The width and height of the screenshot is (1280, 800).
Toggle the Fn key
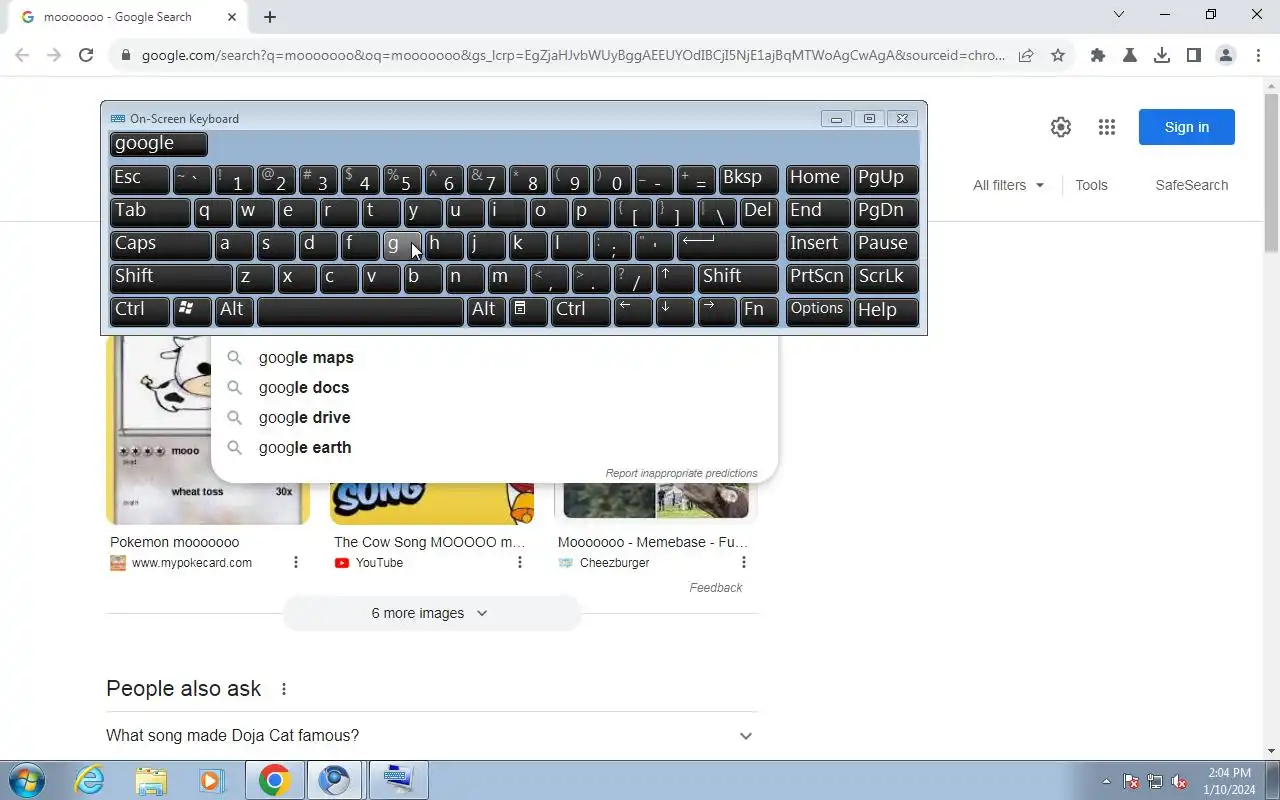click(759, 311)
